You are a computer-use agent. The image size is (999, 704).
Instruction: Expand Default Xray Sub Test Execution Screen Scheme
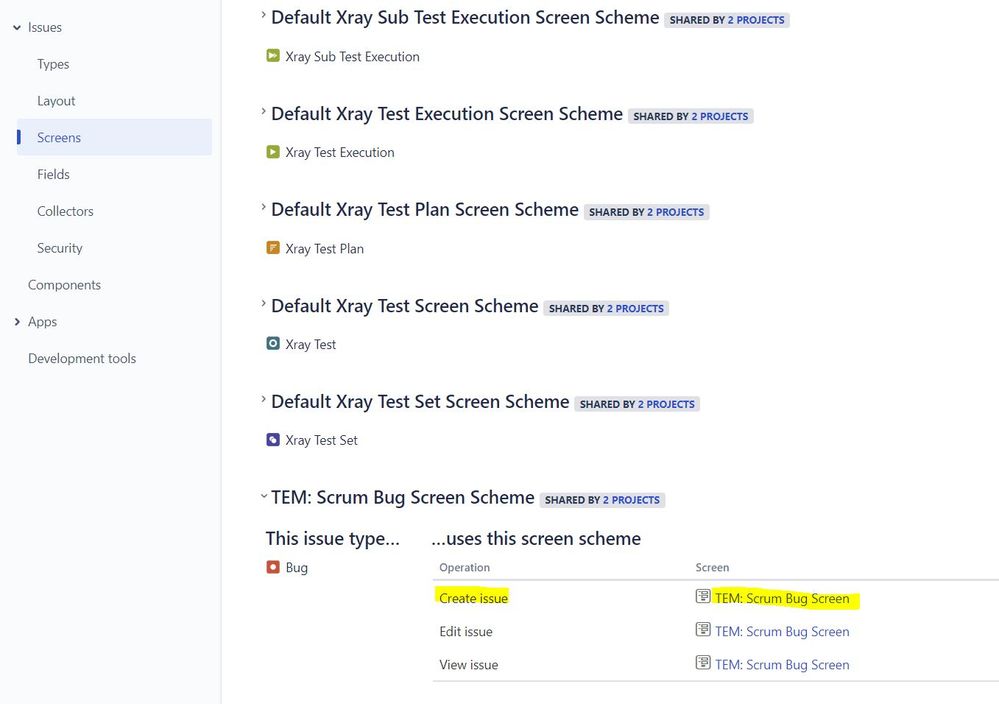tap(263, 15)
